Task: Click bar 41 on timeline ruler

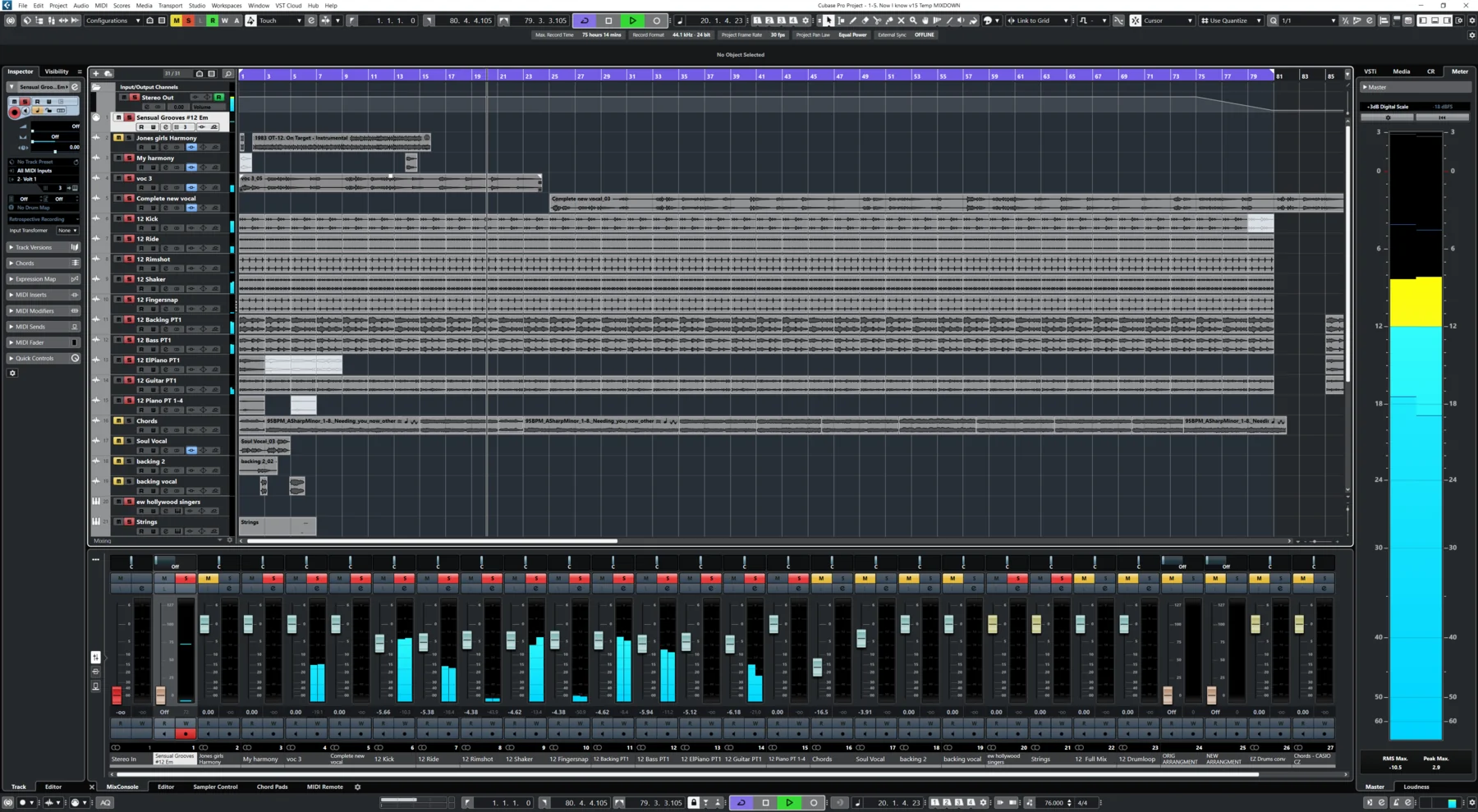Action: (x=761, y=76)
